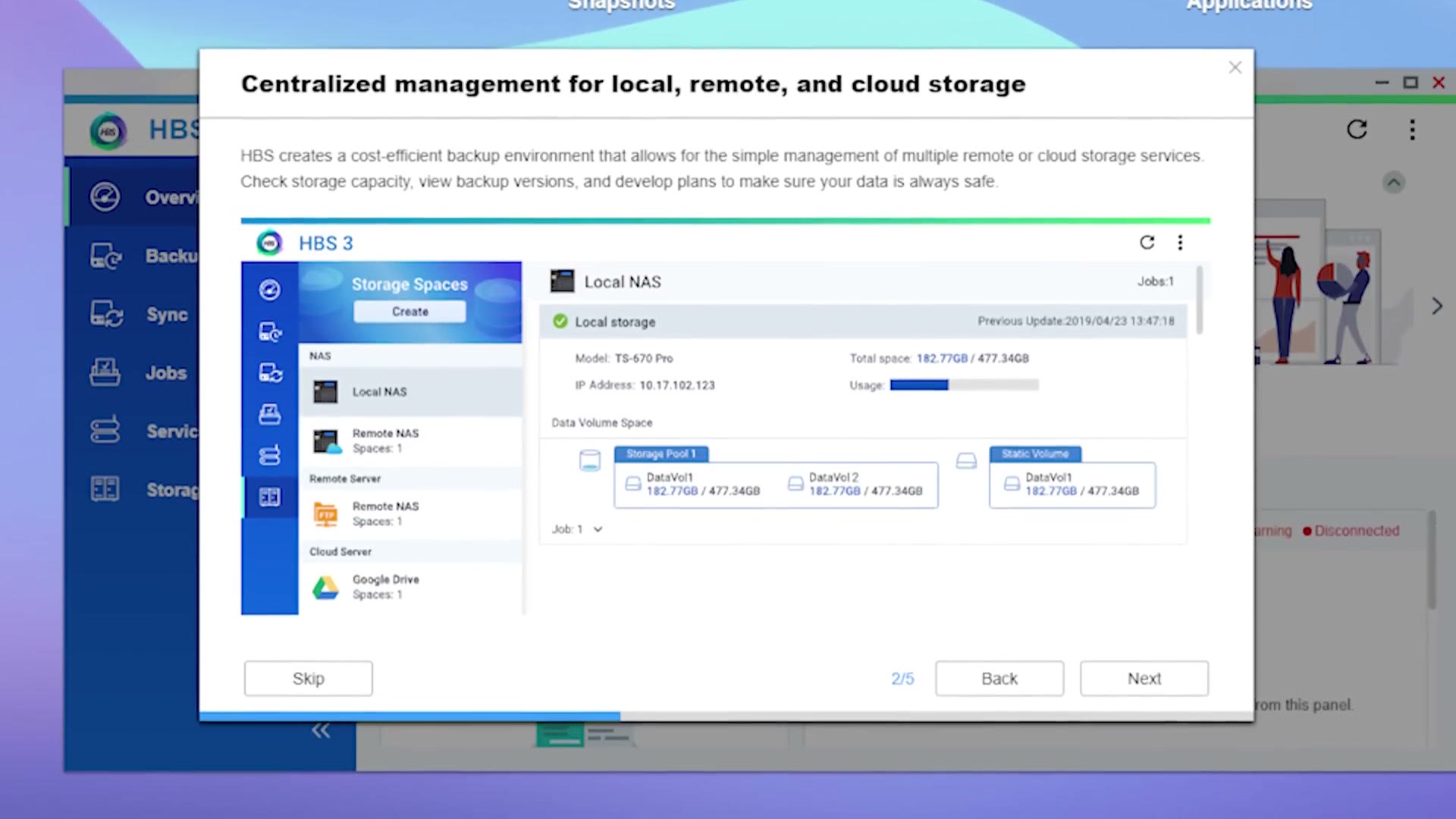Click the scrollbar in the background window

[x=1431, y=560]
